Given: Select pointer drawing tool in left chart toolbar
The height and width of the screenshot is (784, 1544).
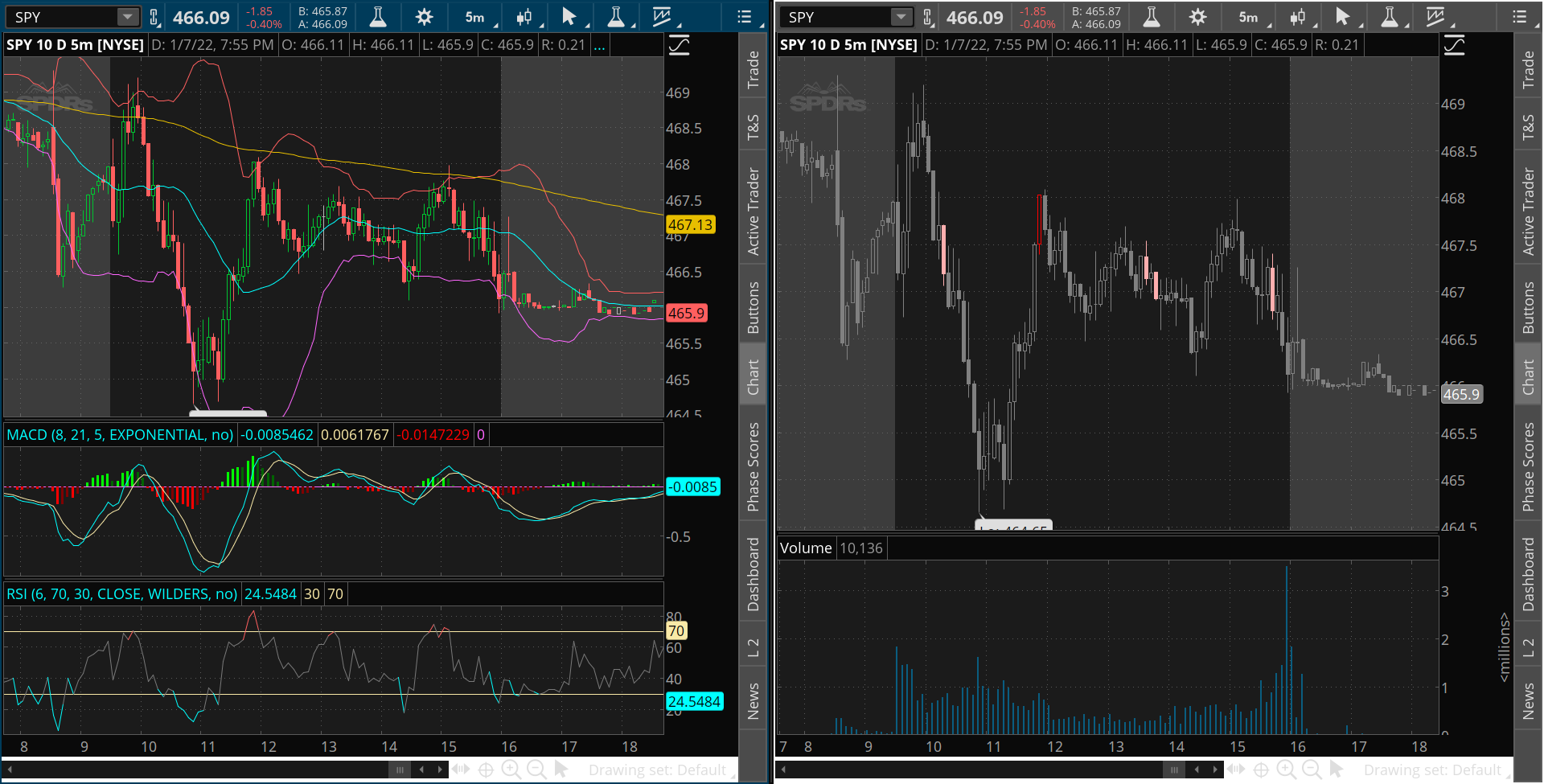Looking at the screenshot, I should 569,17.
